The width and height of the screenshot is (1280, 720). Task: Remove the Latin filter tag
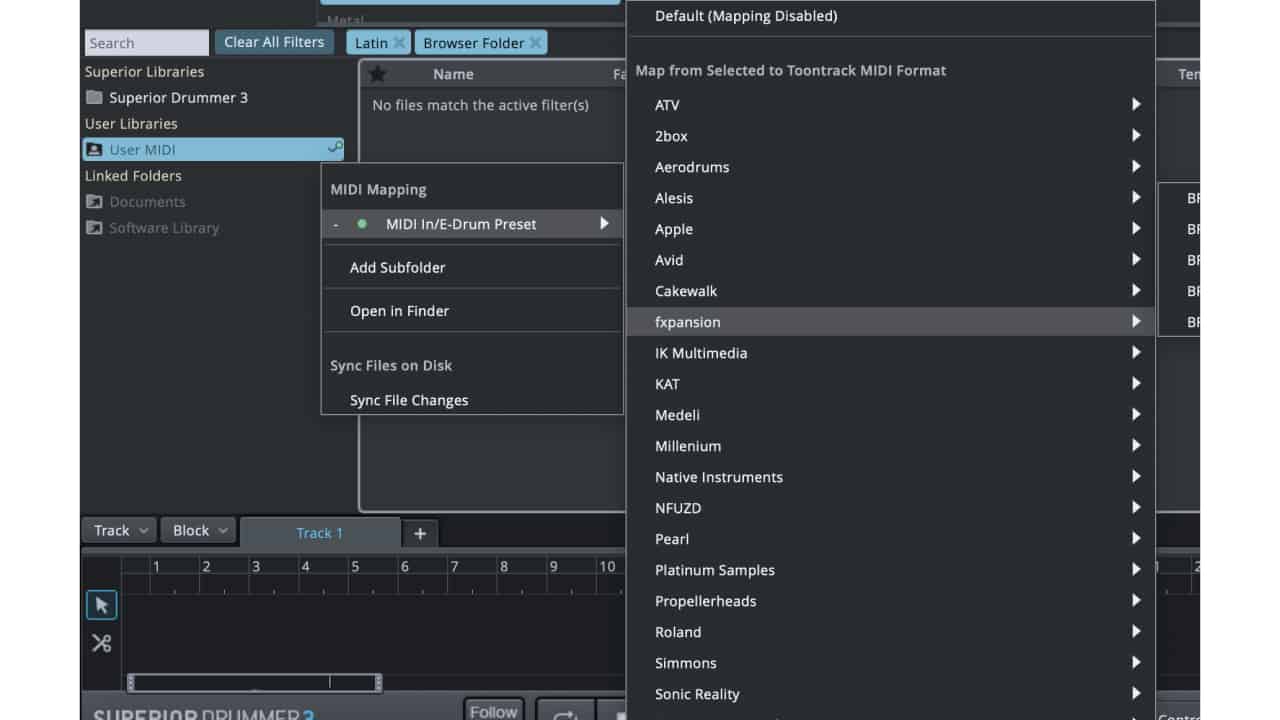tap(399, 42)
